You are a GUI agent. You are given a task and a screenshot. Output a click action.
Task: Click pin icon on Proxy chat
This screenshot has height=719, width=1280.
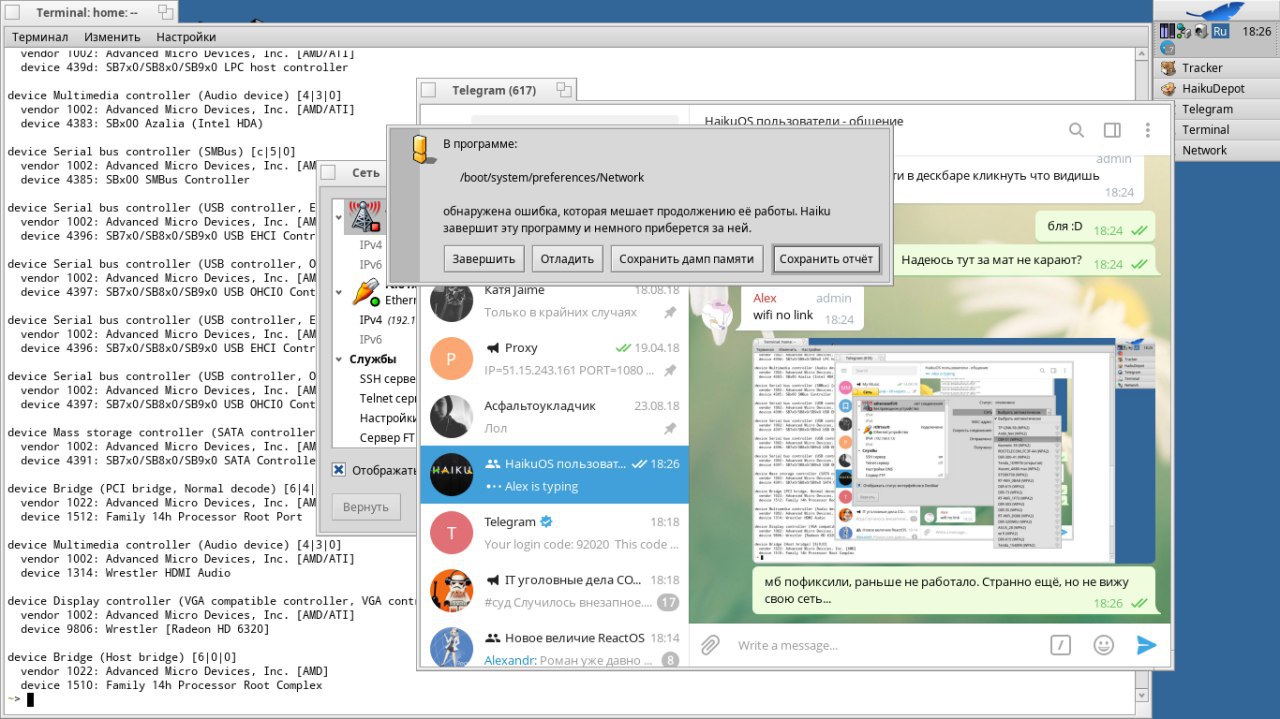tap(670, 370)
